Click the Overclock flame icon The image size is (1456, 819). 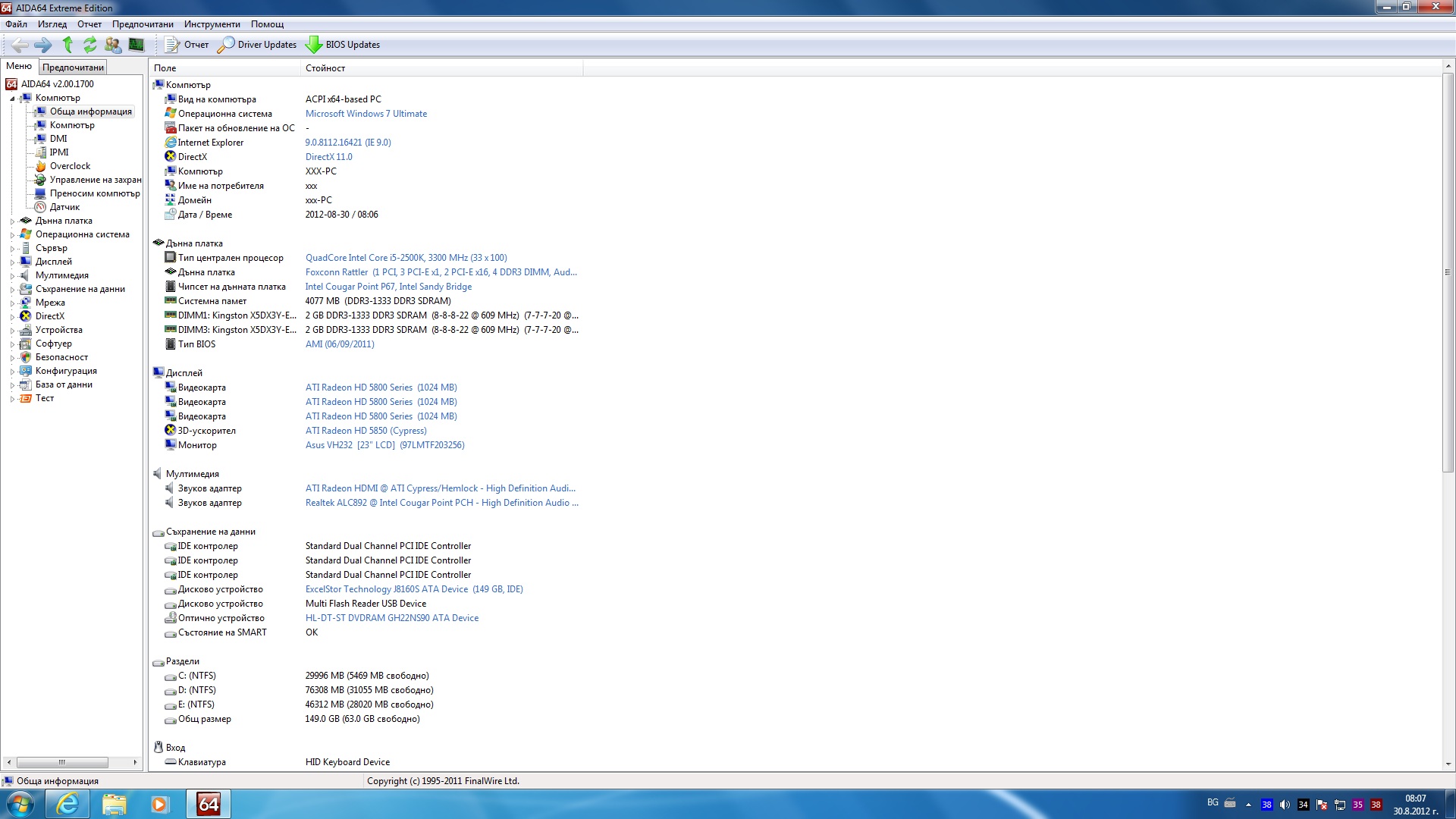[x=40, y=166]
